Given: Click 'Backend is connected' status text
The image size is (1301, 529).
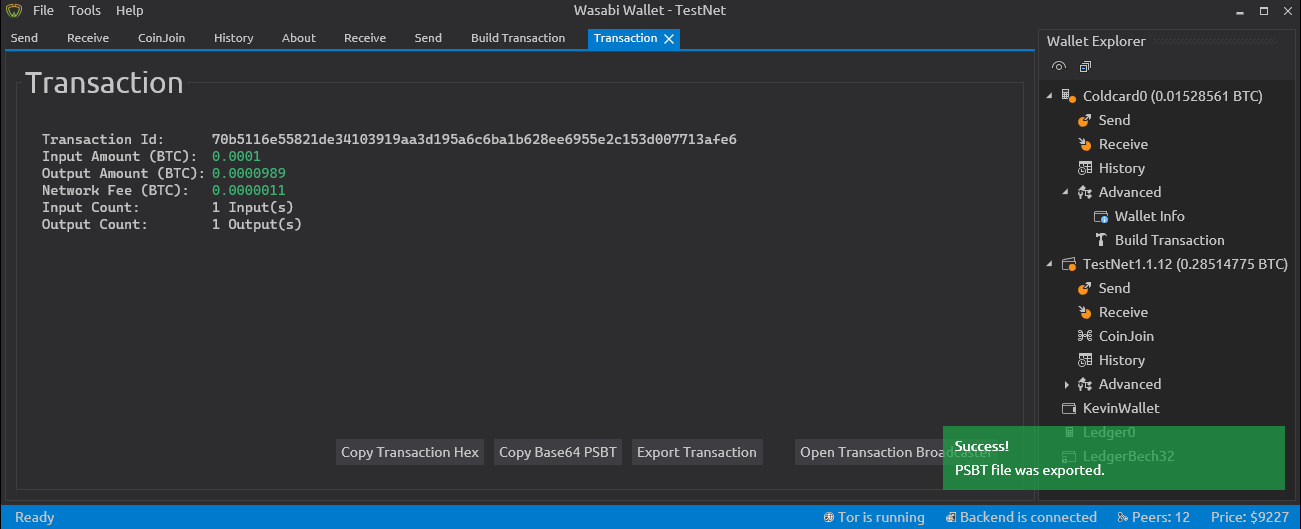Looking at the screenshot, I should tap(1028, 517).
